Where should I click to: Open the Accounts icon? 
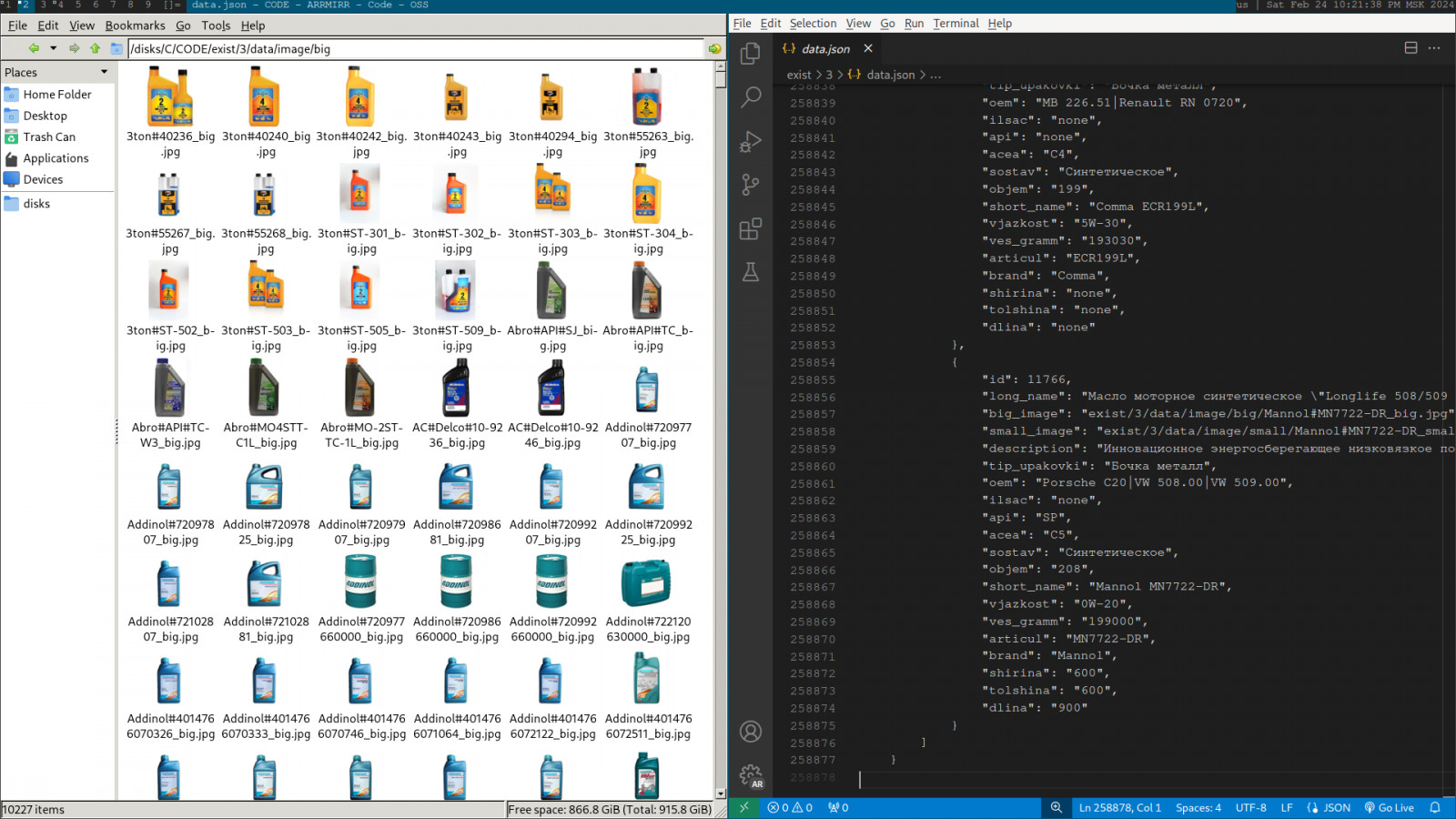tap(751, 732)
